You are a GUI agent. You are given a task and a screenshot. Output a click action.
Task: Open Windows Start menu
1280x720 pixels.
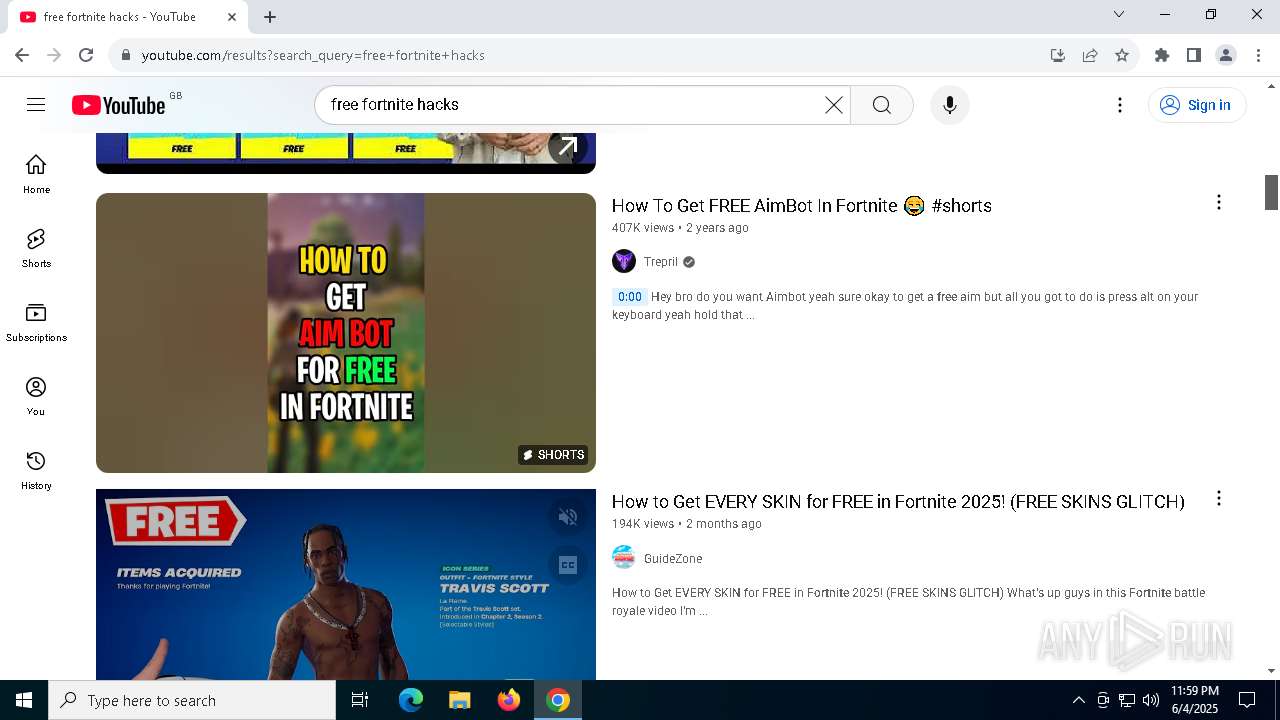[24, 700]
